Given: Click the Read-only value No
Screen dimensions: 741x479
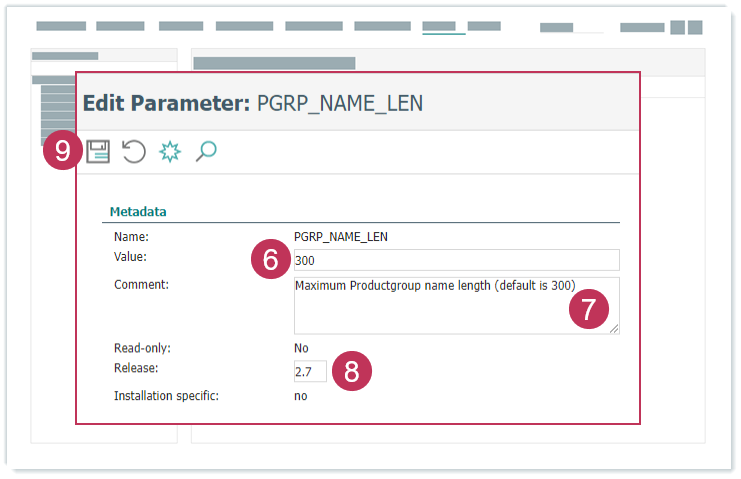Looking at the screenshot, I should (301, 348).
